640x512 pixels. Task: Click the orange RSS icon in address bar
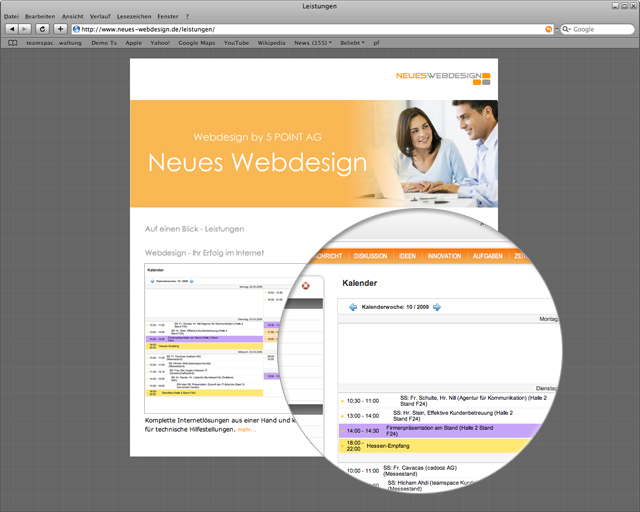coord(549,29)
